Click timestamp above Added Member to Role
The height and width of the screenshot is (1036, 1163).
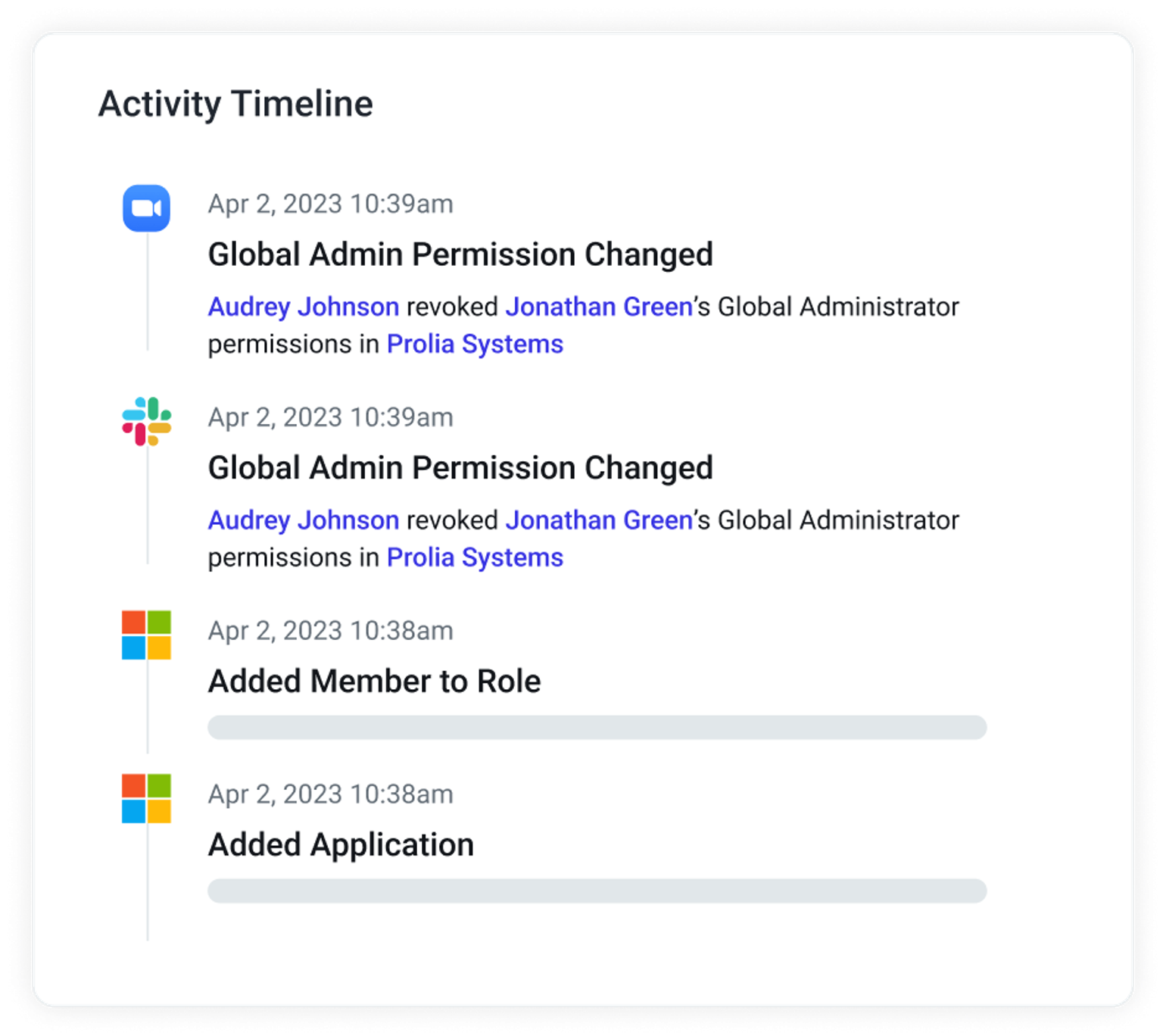tap(330, 632)
